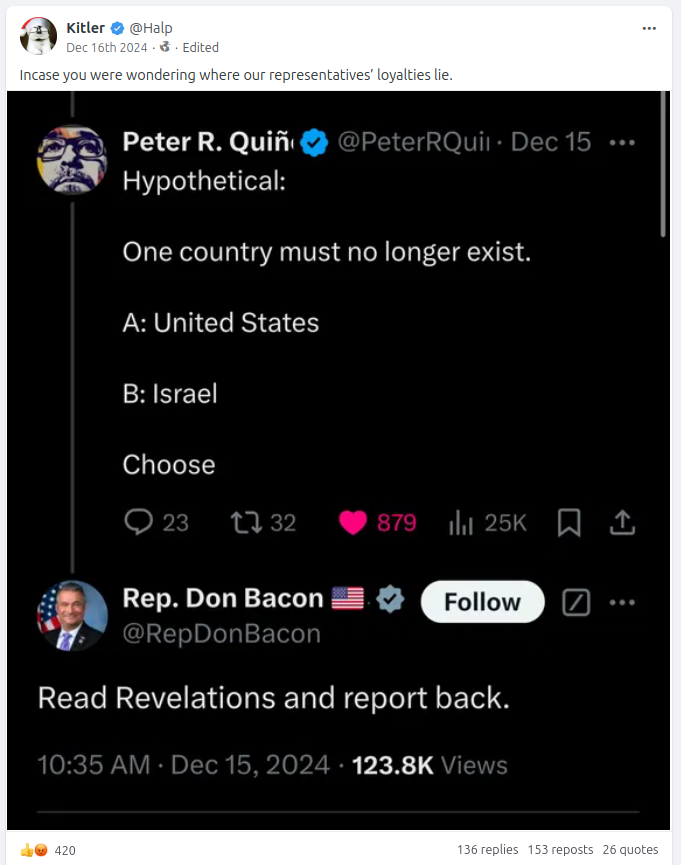The height and width of the screenshot is (865, 681).
Task: Toggle the pink heart like icon
Action: (353, 521)
